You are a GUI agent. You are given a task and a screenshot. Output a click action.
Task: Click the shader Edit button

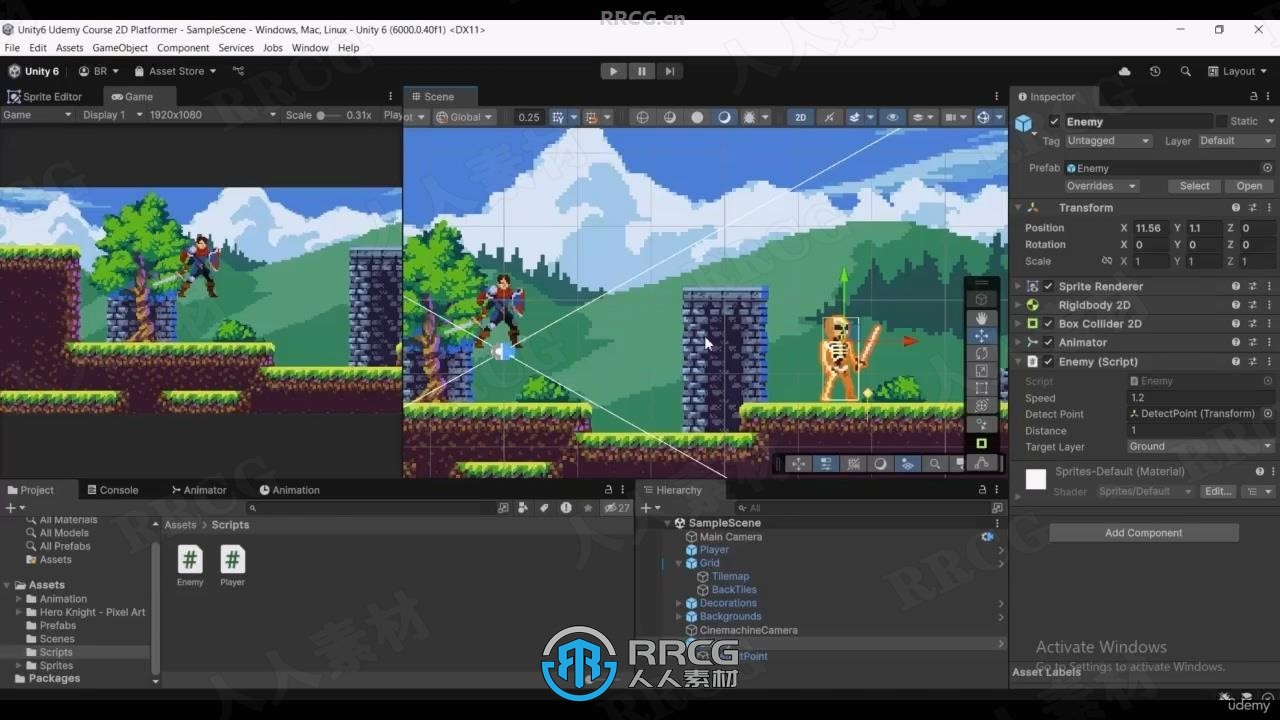click(1217, 492)
